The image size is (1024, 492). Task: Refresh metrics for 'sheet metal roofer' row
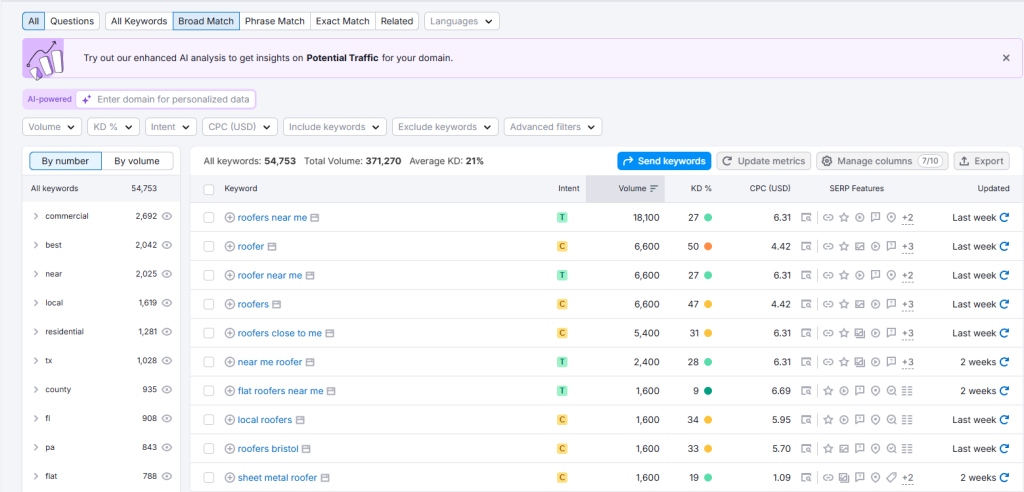tap(1004, 478)
